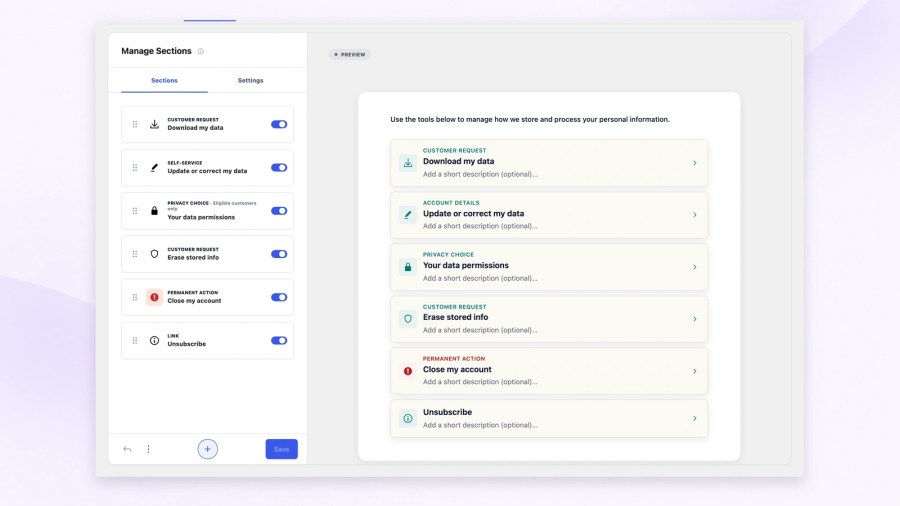Screen dimensions: 900x506
Task: Grab the drag handle of Erase stored info row
Action: [x=135, y=254]
